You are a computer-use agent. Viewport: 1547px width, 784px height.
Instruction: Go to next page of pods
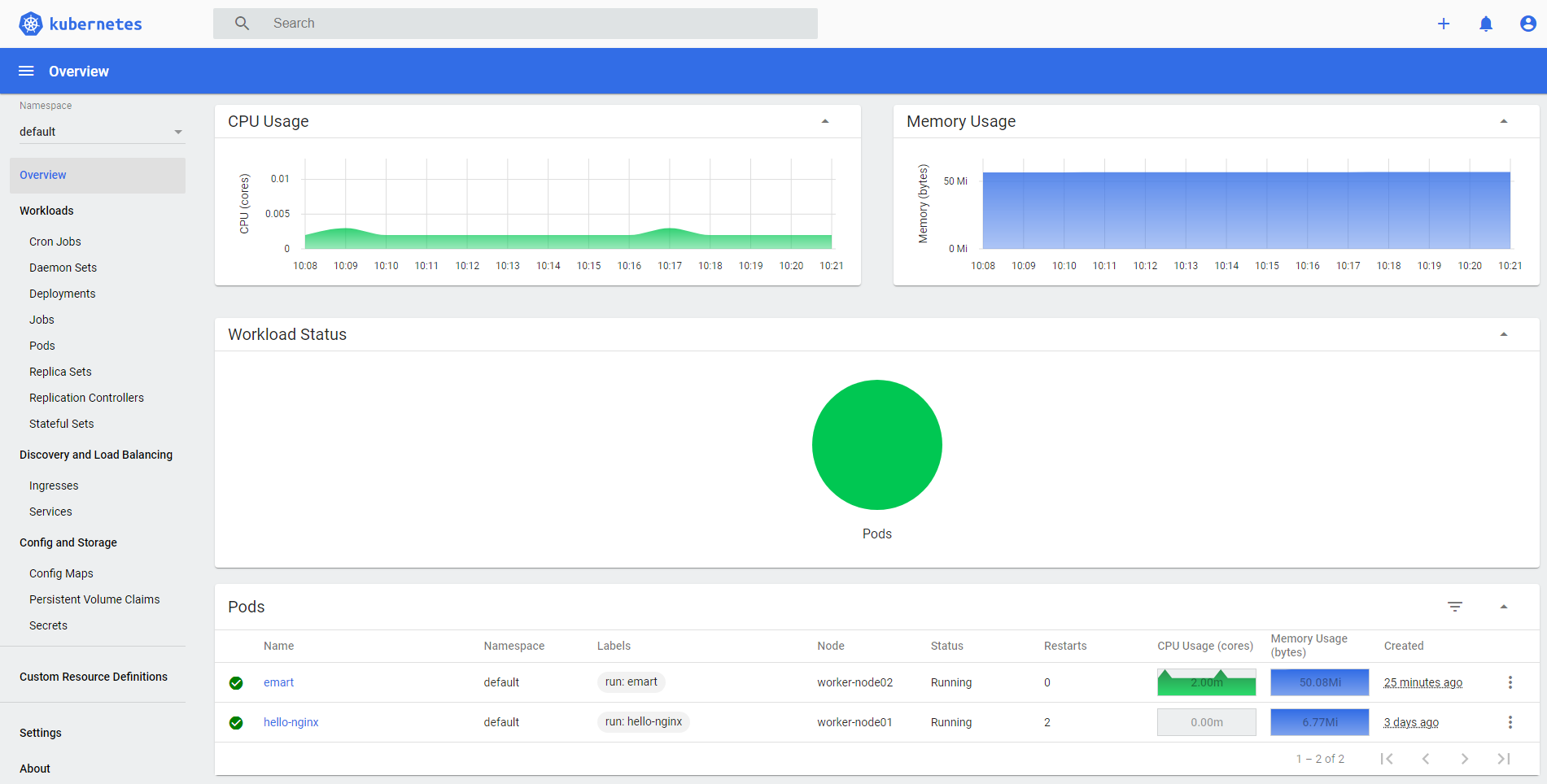[1465, 759]
